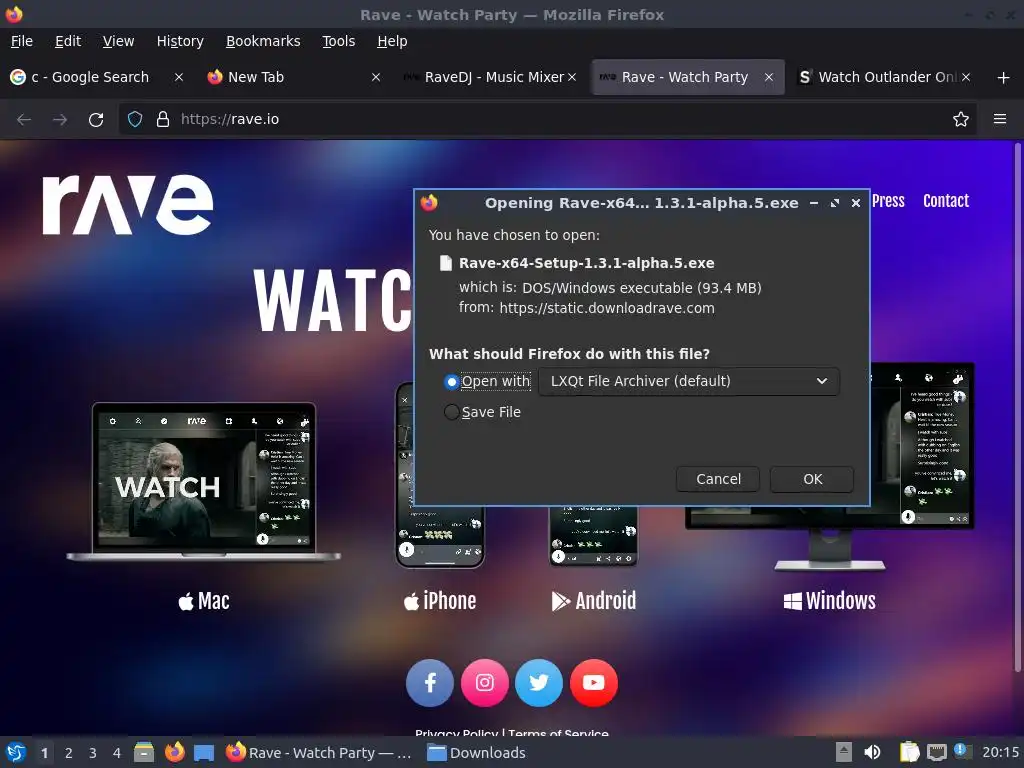Image resolution: width=1024 pixels, height=768 pixels.
Task: Open Rave's Instagram page icon
Action: coord(485,683)
